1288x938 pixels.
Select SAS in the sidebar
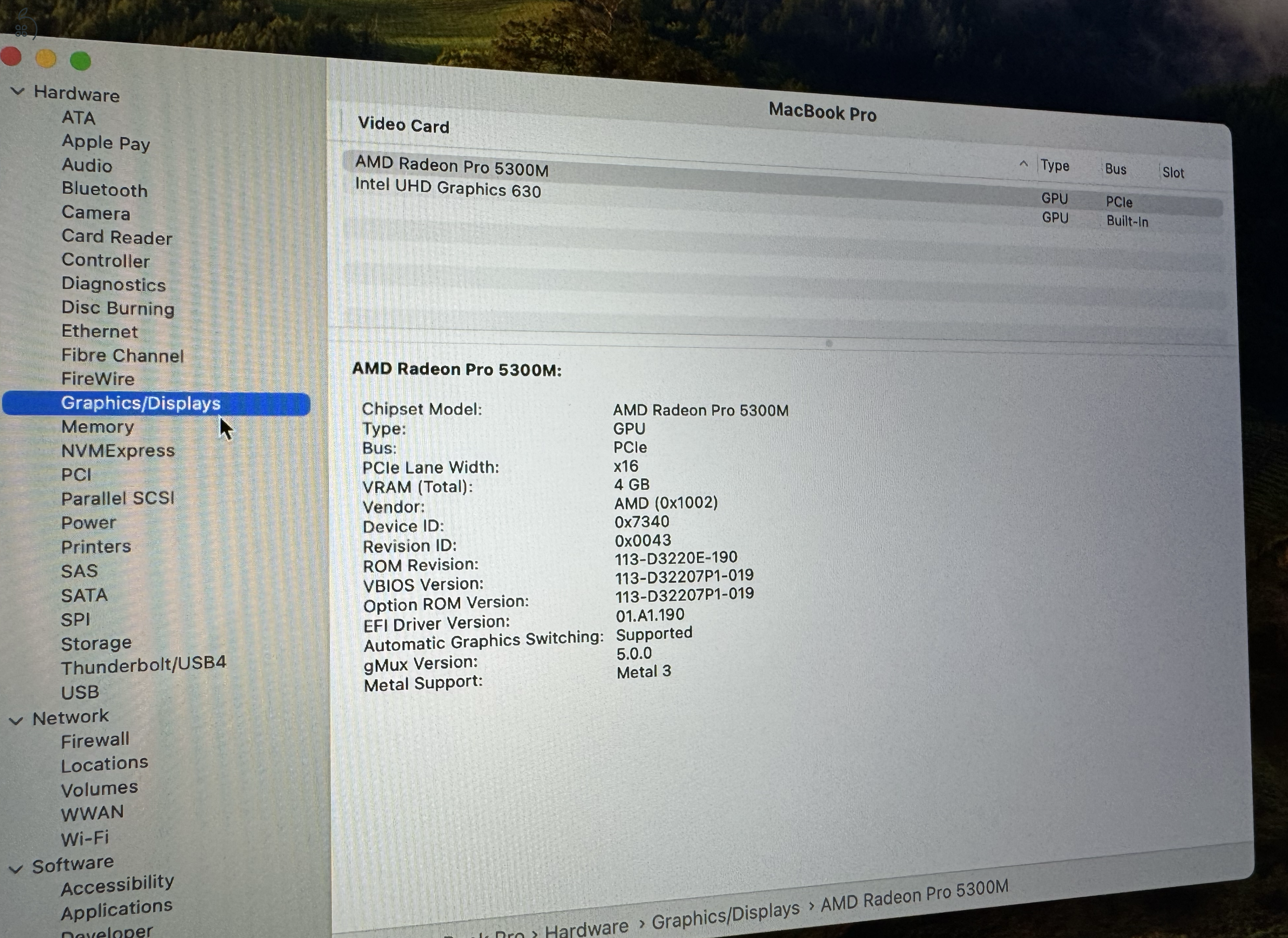click(80, 571)
